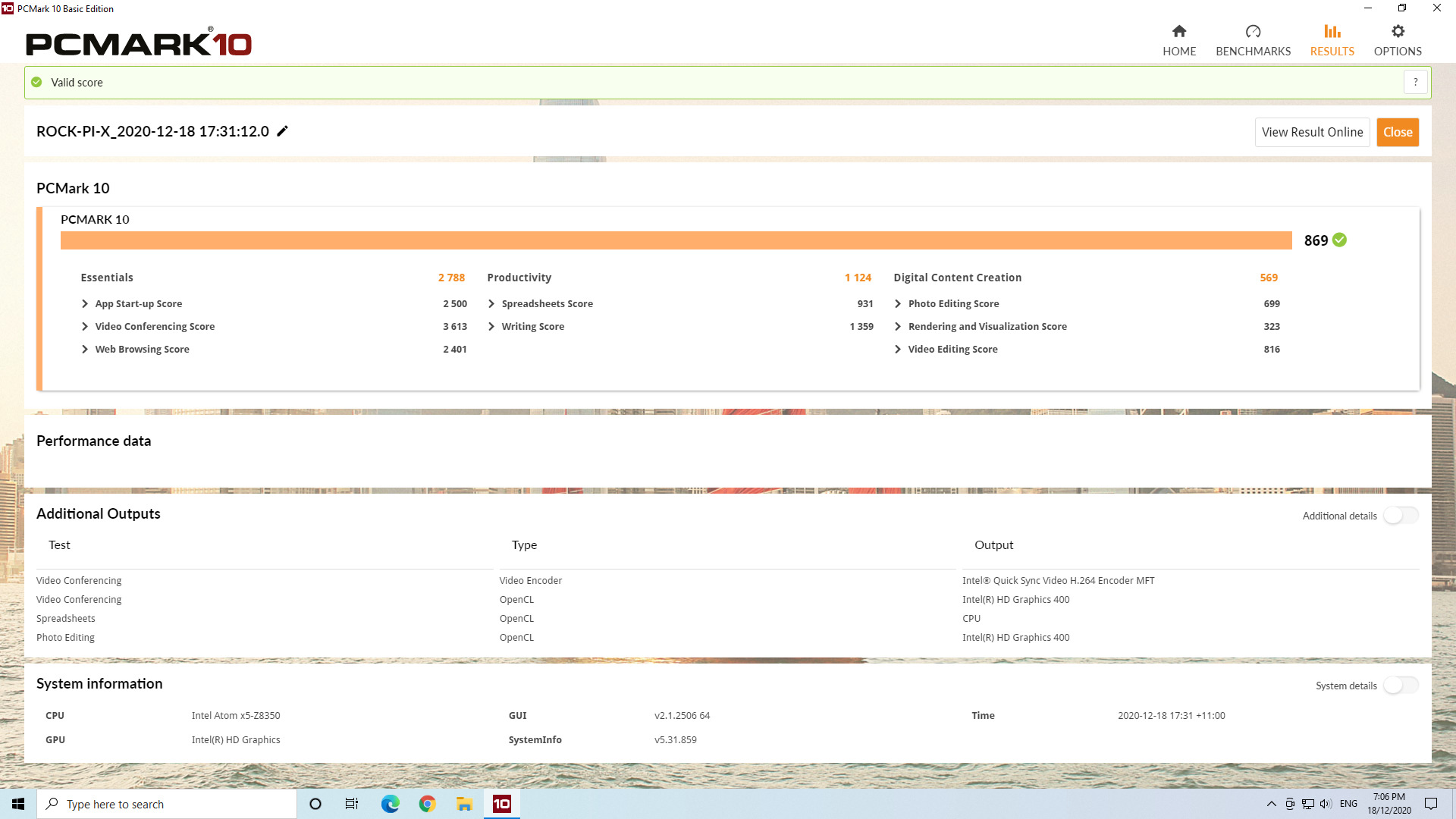Open the clock and date flyout
This screenshot has height=819, width=1456.
point(1389,804)
